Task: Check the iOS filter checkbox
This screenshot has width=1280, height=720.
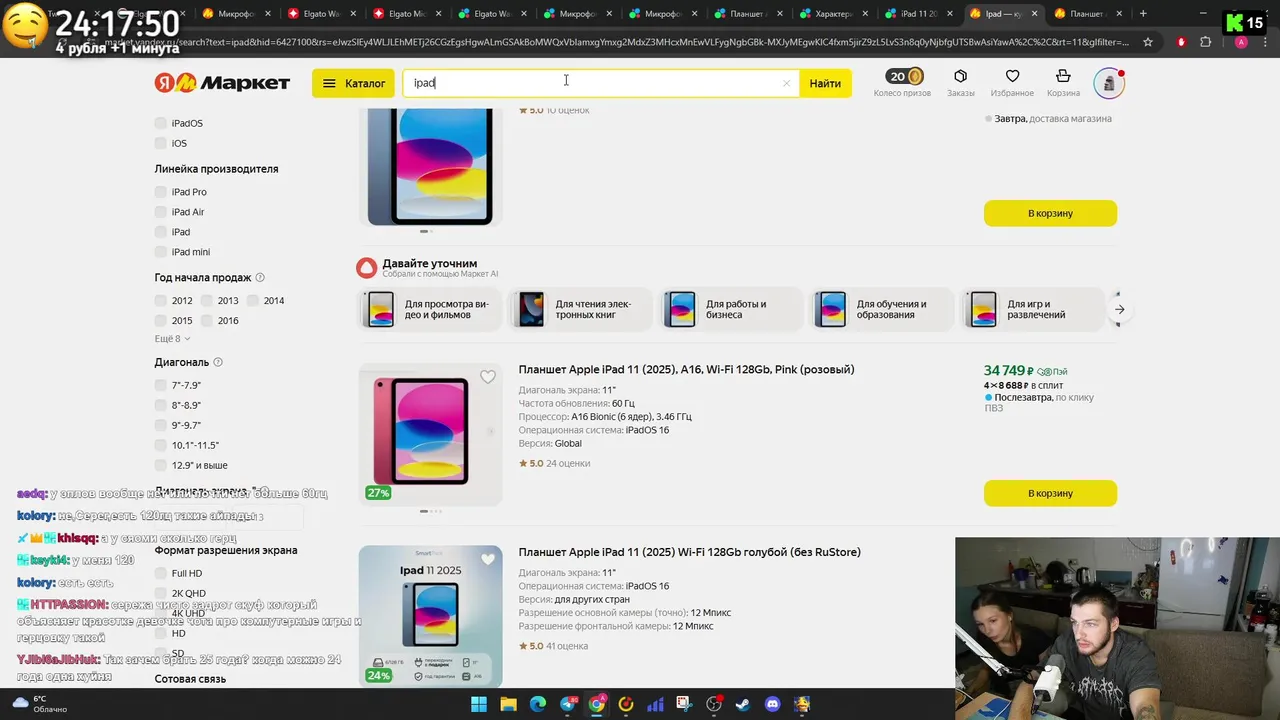Action: click(160, 143)
